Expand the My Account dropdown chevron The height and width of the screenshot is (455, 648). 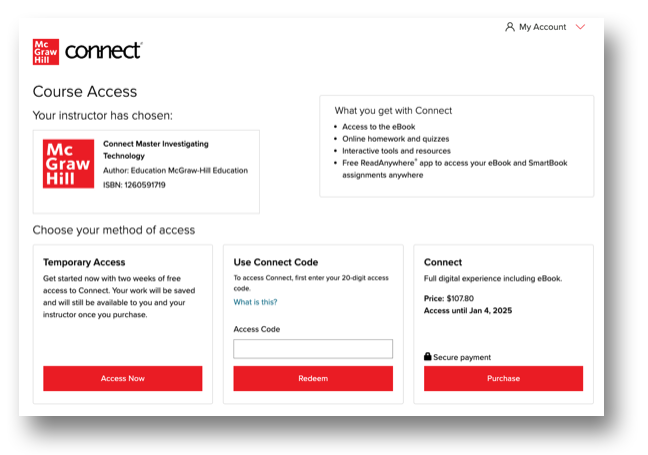coord(581,27)
